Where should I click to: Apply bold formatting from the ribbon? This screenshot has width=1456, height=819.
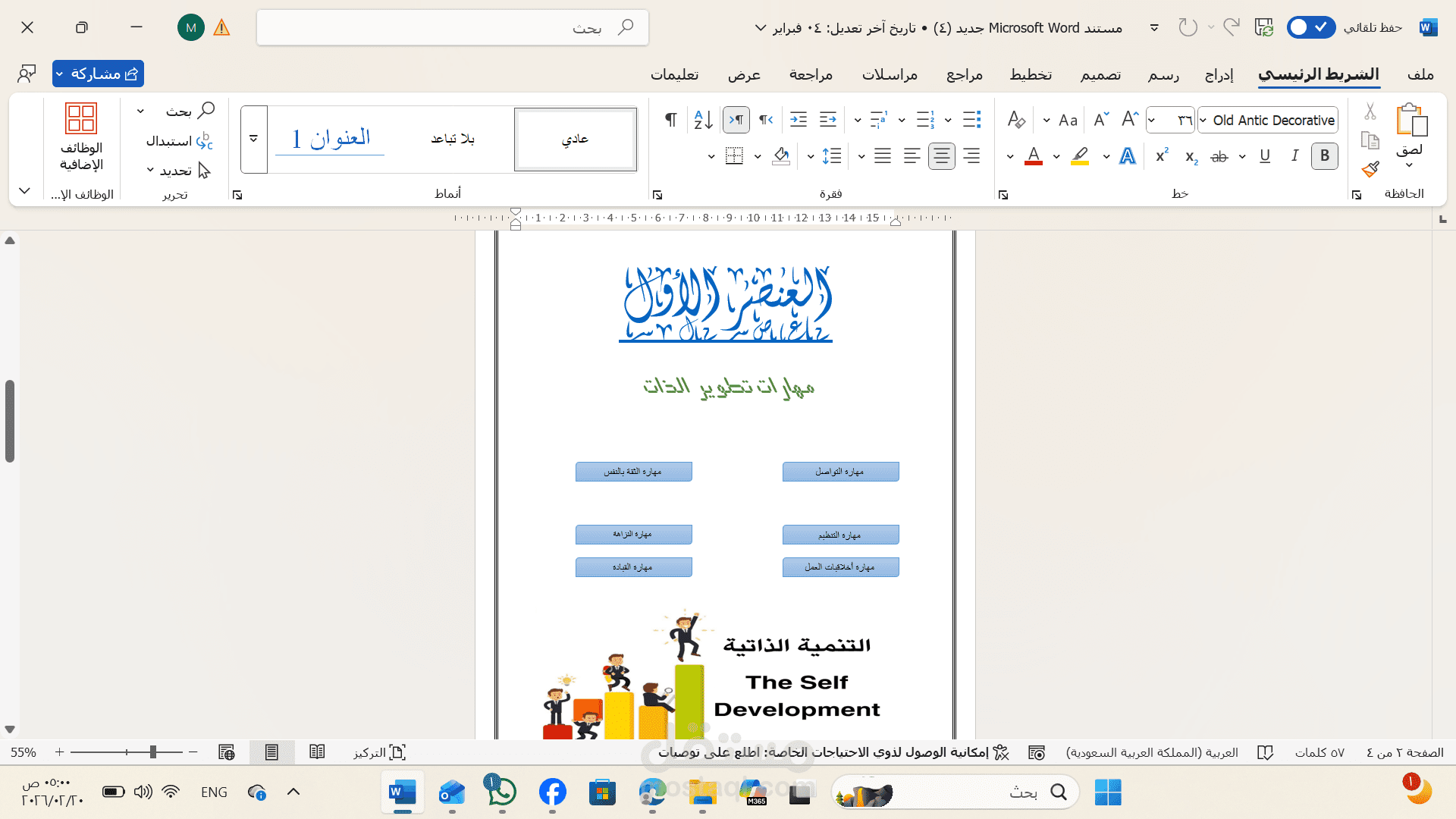[1324, 156]
